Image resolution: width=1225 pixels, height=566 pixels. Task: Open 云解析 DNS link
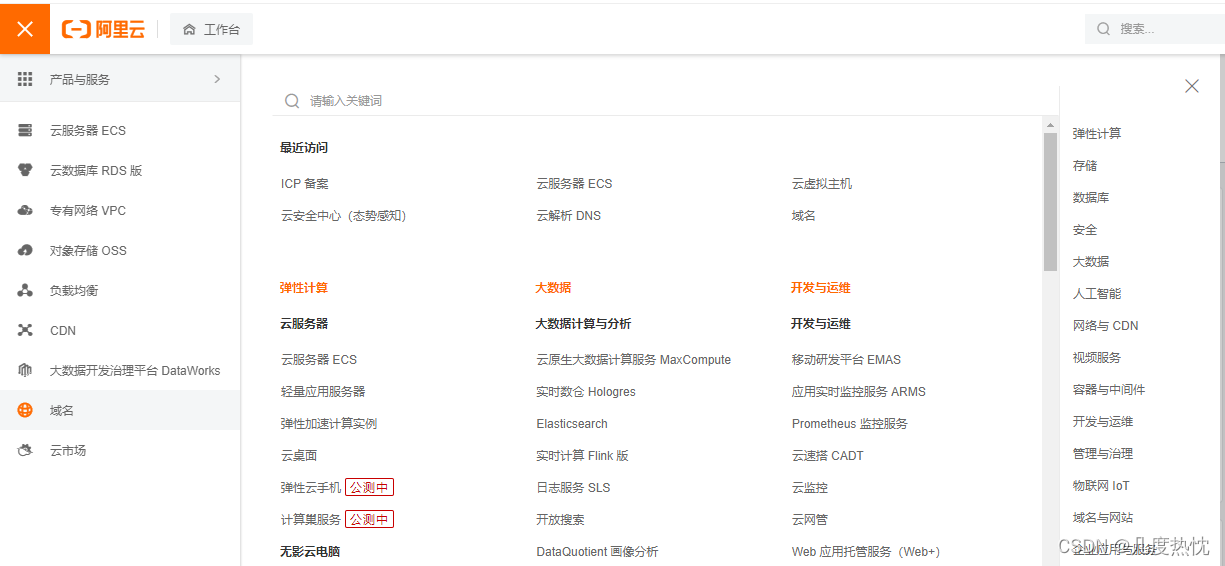[569, 216]
